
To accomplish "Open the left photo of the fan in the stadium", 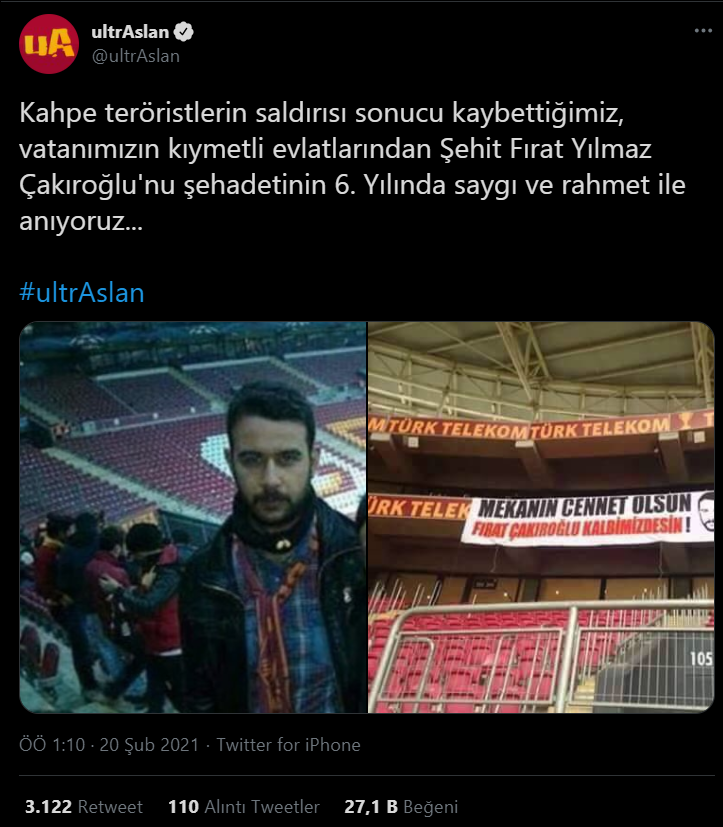I will 193,517.
